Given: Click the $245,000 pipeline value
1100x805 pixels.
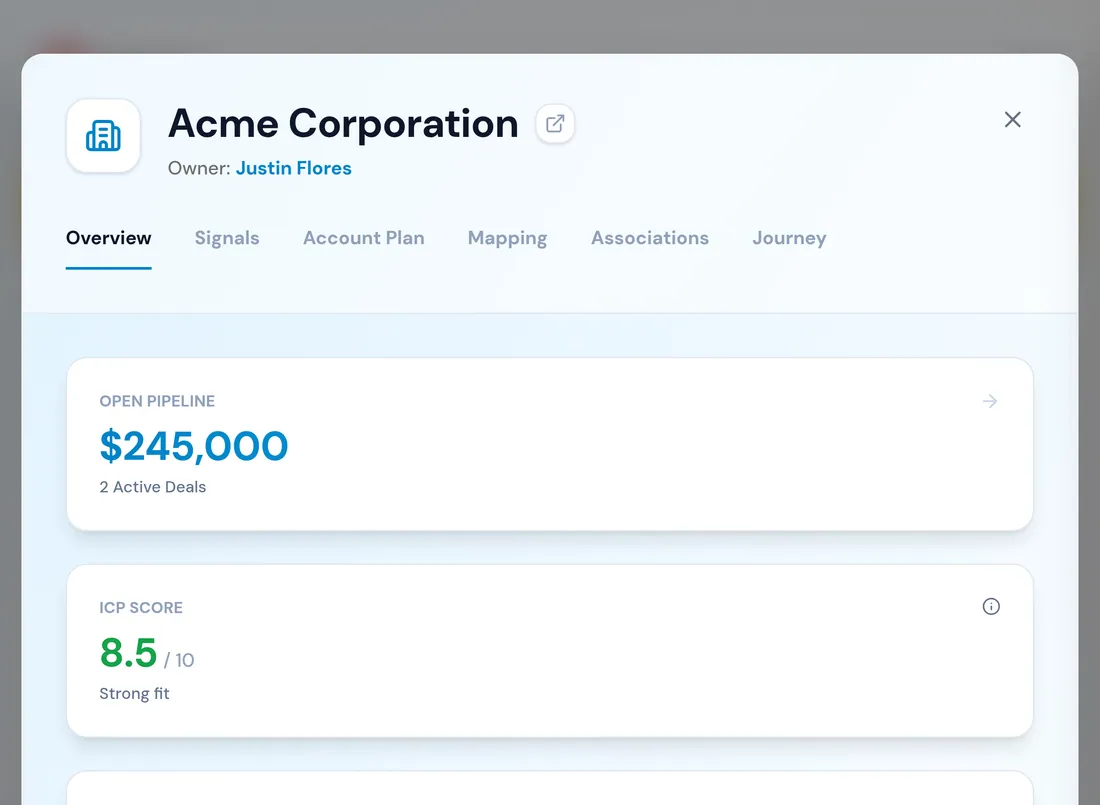Looking at the screenshot, I should click(194, 446).
